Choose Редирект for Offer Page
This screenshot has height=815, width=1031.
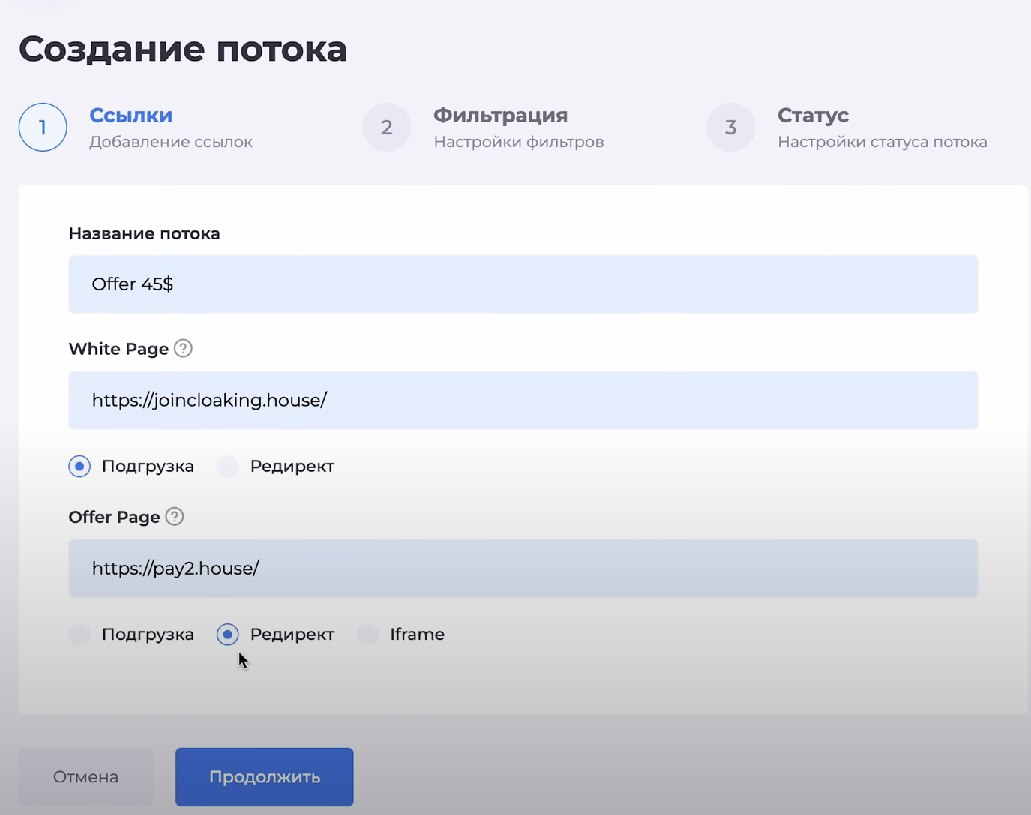click(x=228, y=634)
